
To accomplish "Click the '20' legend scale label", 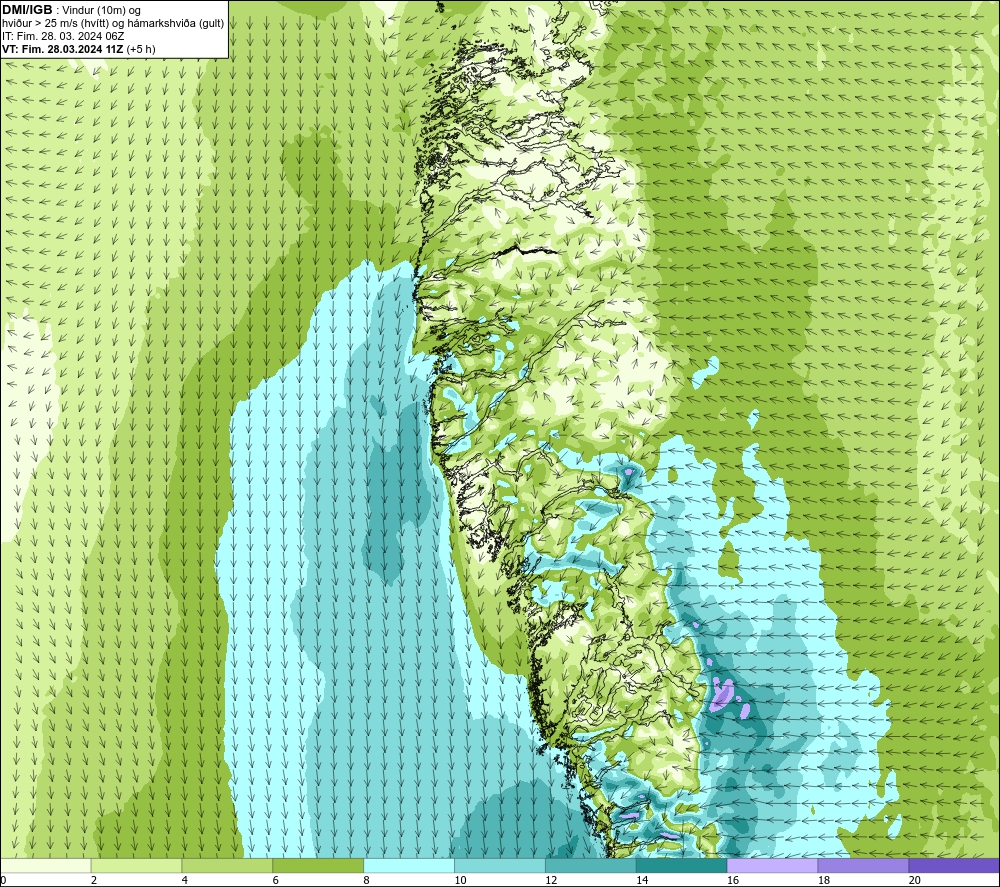I will tap(915, 880).
